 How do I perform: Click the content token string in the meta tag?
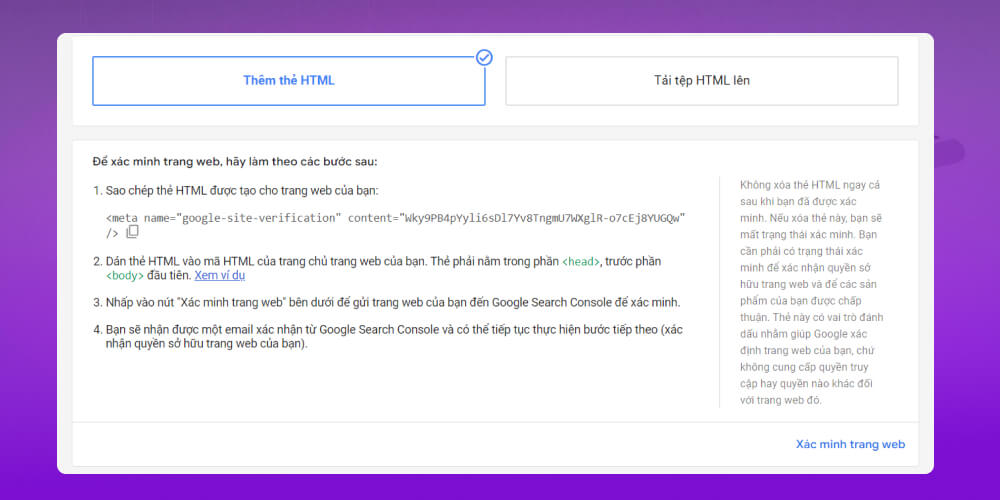pyautogui.click(x=542, y=217)
